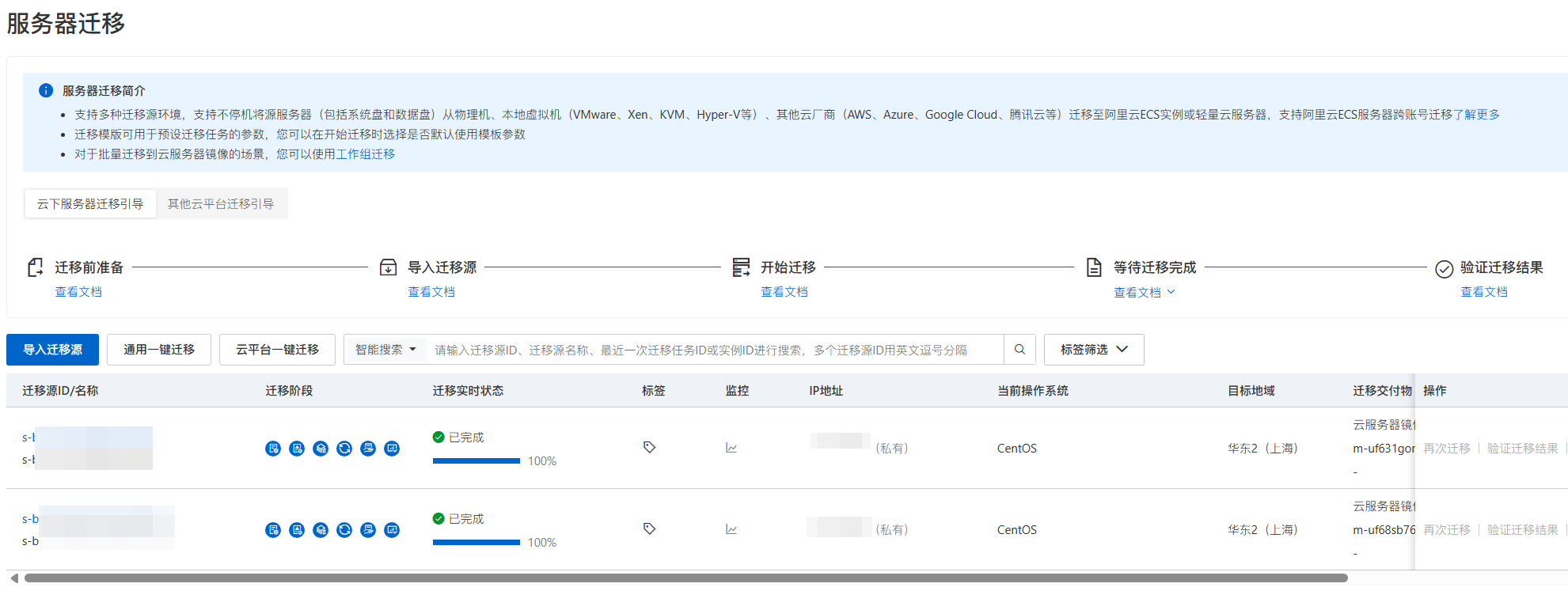The image size is (1568, 591).
Task: Open the 标签筛选 filter dropdown
Action: point(1094,350)
